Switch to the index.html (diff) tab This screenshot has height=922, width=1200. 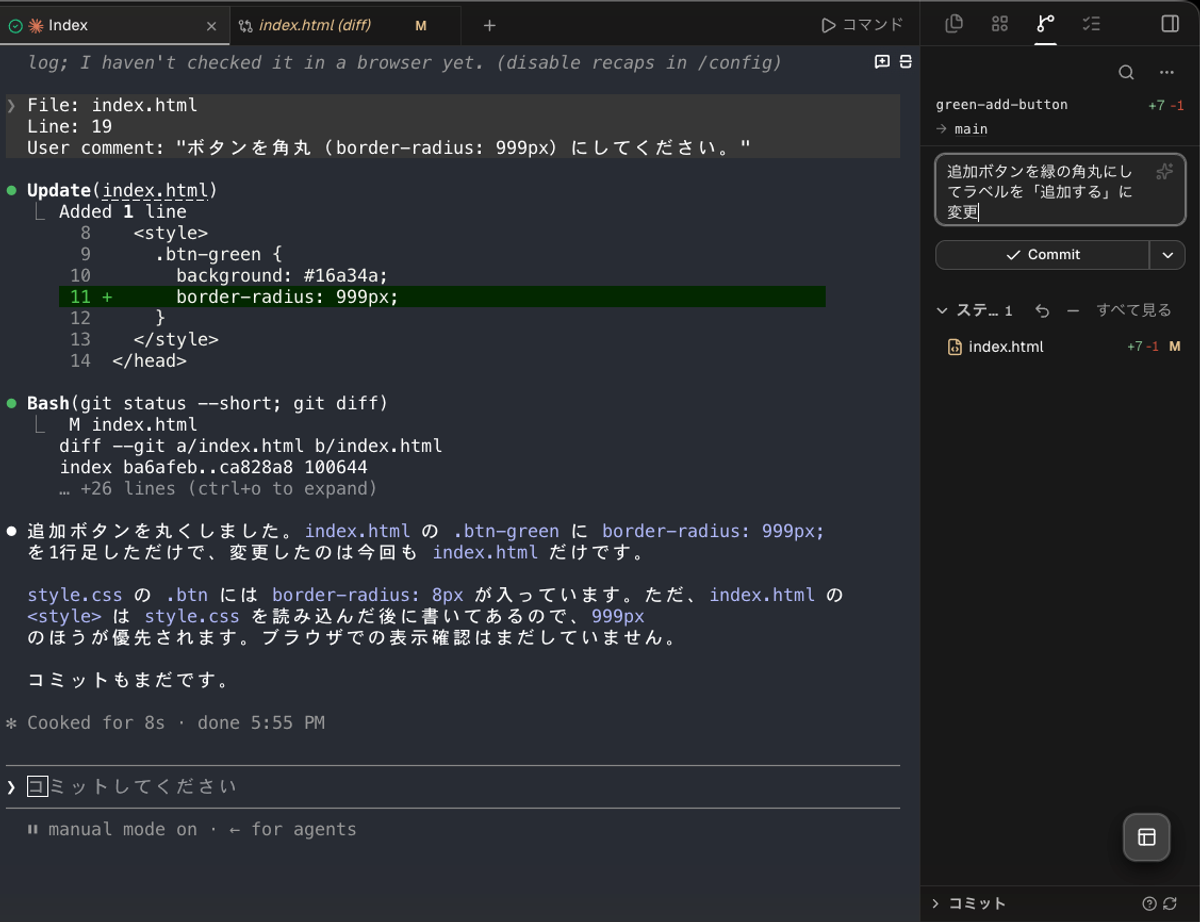point(345,25)
